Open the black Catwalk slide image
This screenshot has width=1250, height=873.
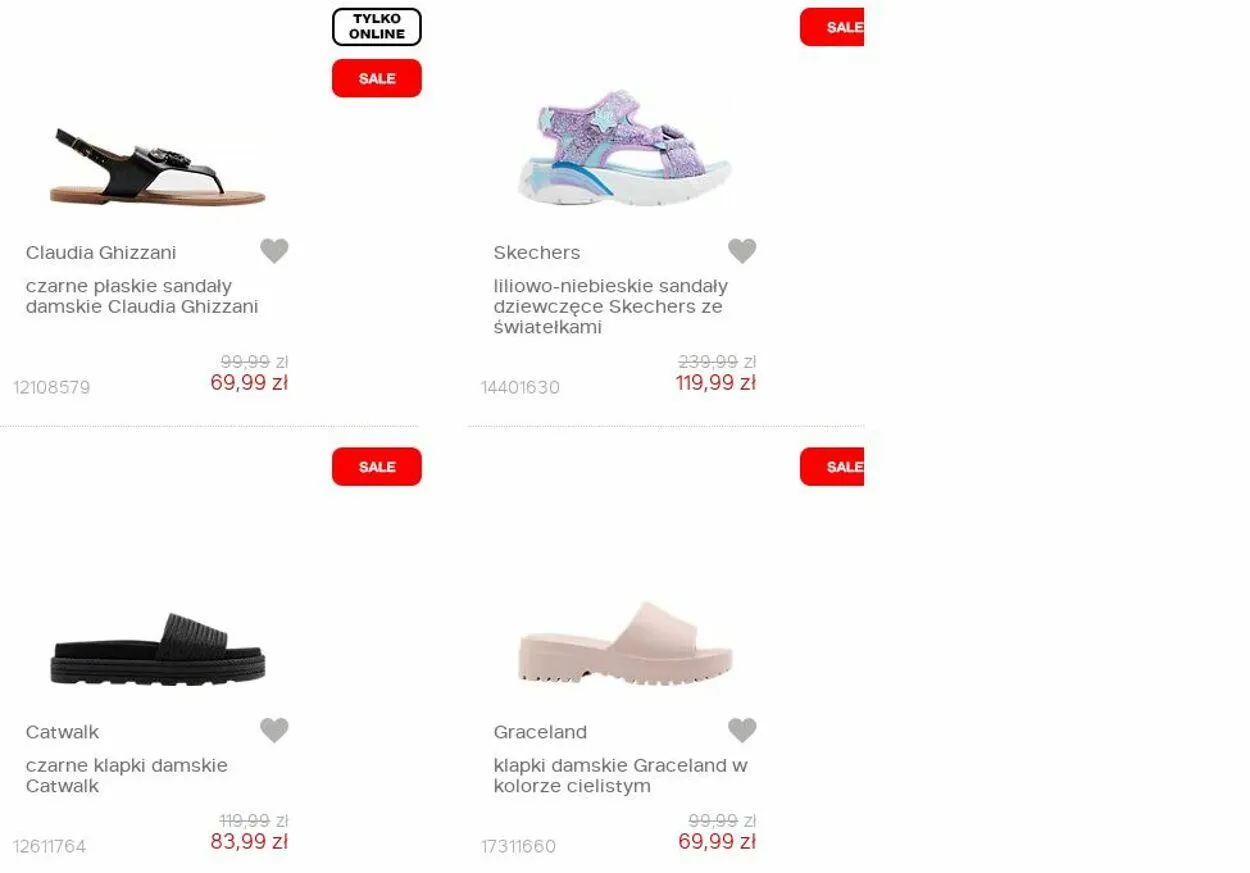tap(158, 649)
